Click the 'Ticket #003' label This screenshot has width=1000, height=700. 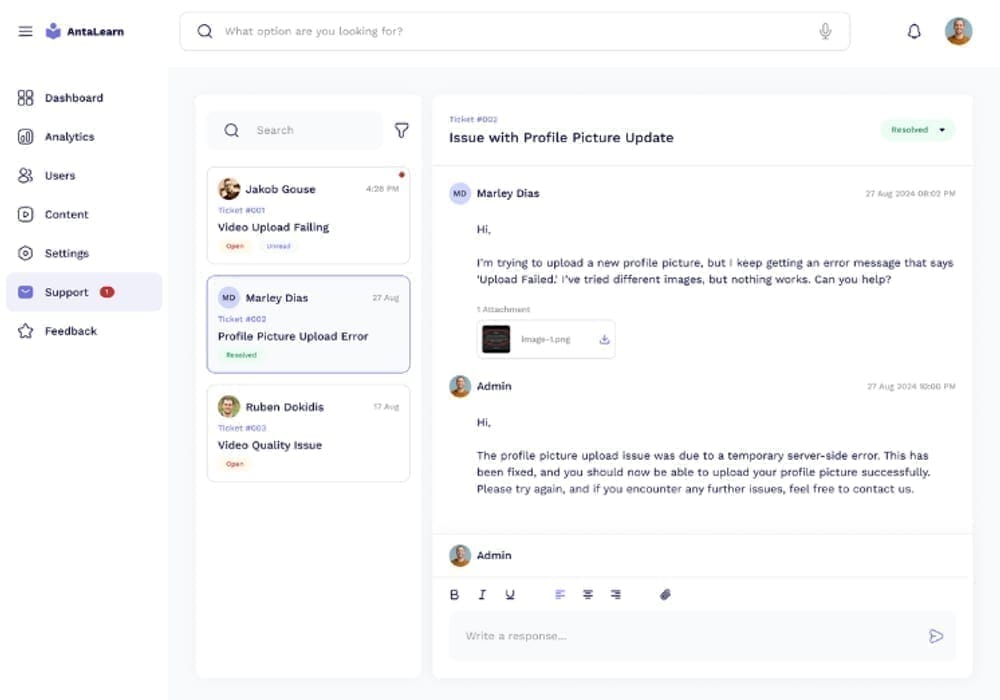[242, 428]
